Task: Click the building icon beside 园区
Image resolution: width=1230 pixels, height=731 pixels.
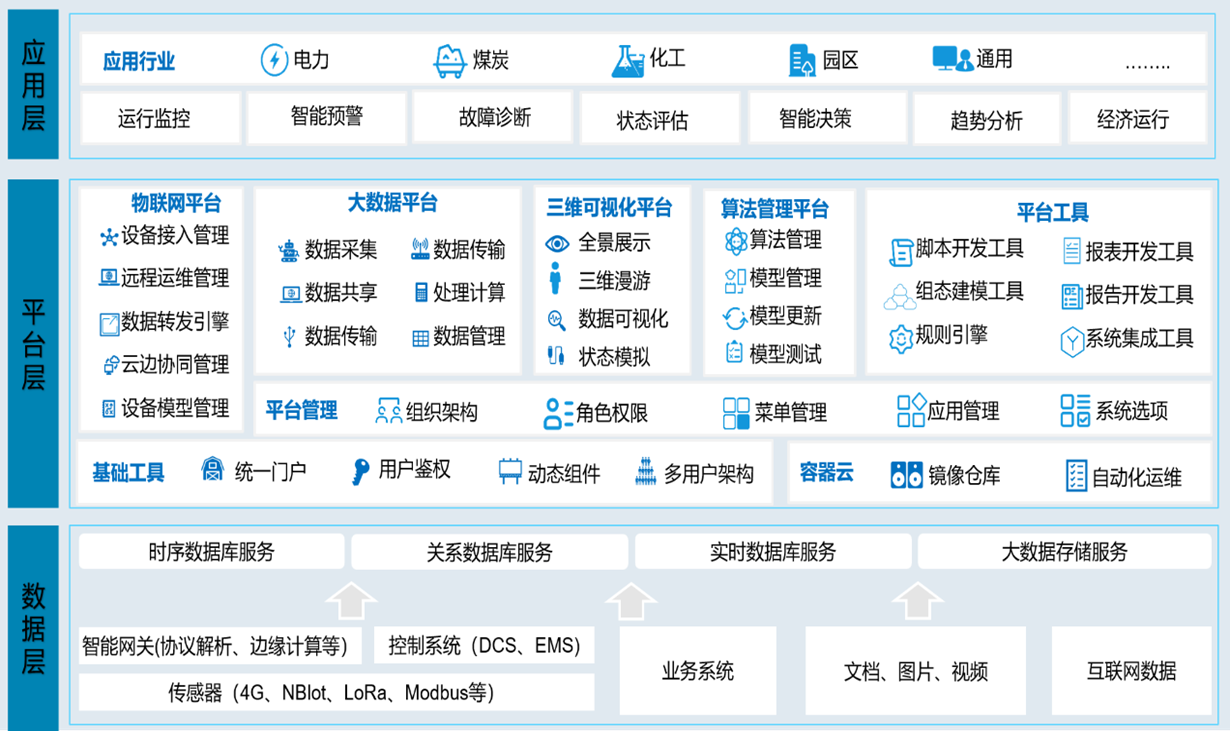Action: pos(802,61)
